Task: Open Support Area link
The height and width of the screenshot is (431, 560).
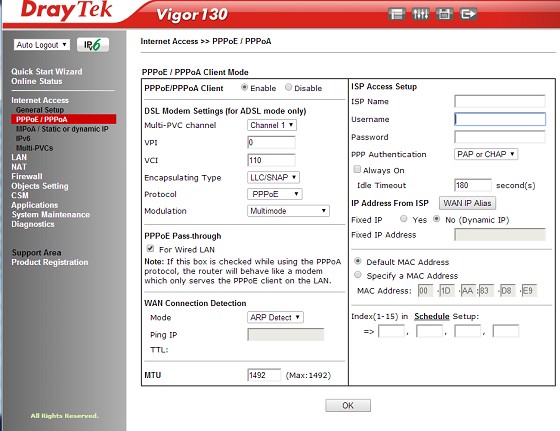Action: click(x=36, y=252)
